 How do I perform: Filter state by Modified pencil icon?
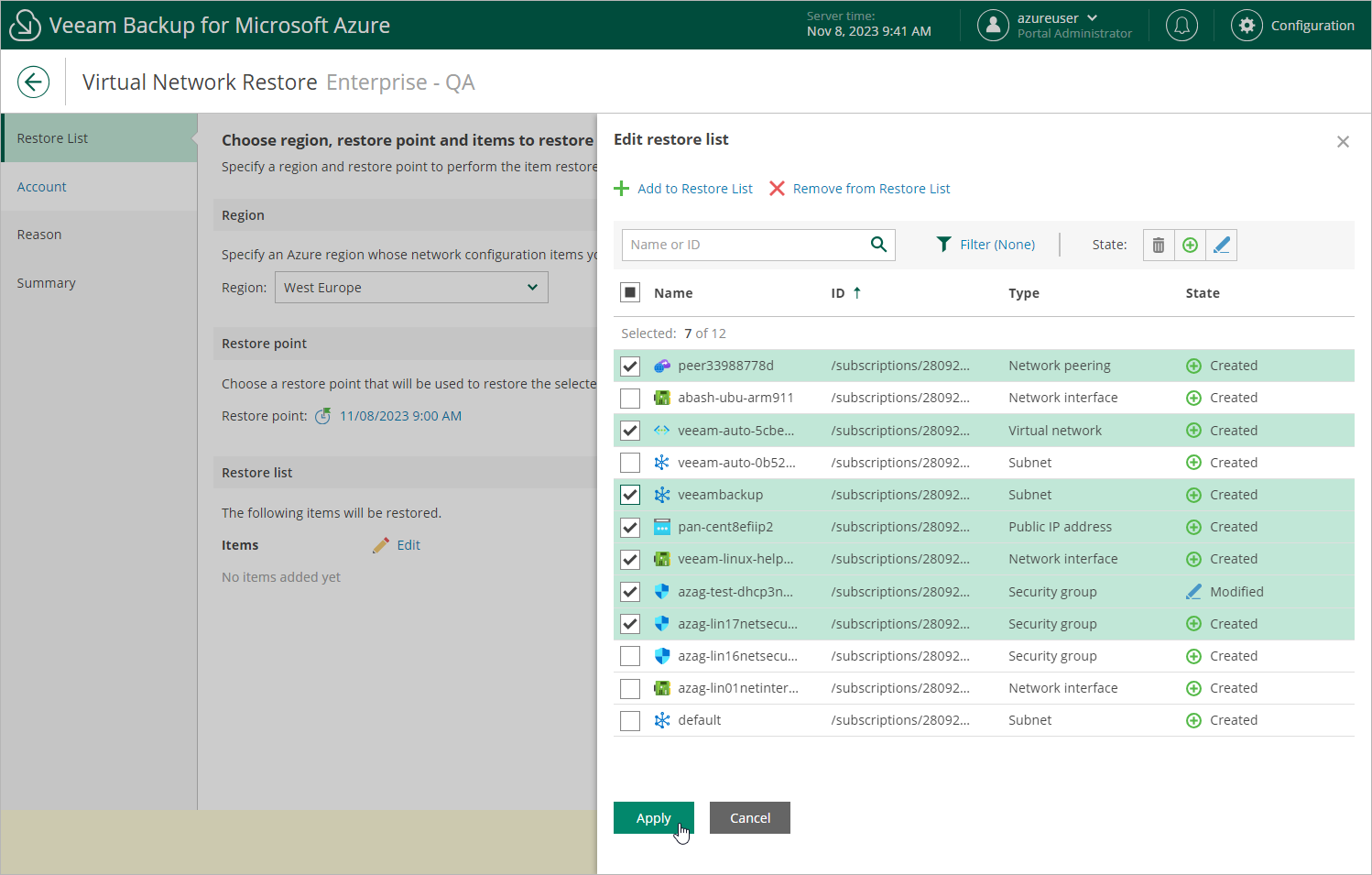1221,245
